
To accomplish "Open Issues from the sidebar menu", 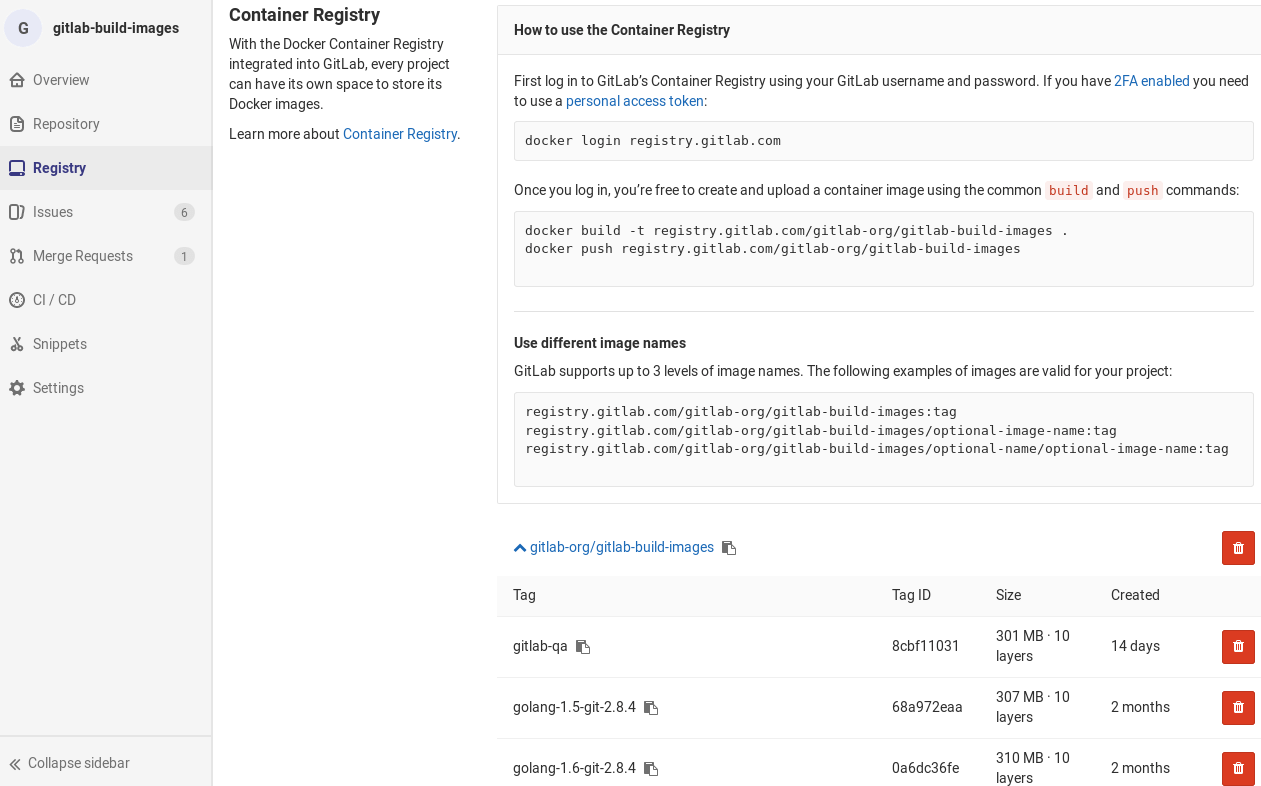I will point(53,211).
